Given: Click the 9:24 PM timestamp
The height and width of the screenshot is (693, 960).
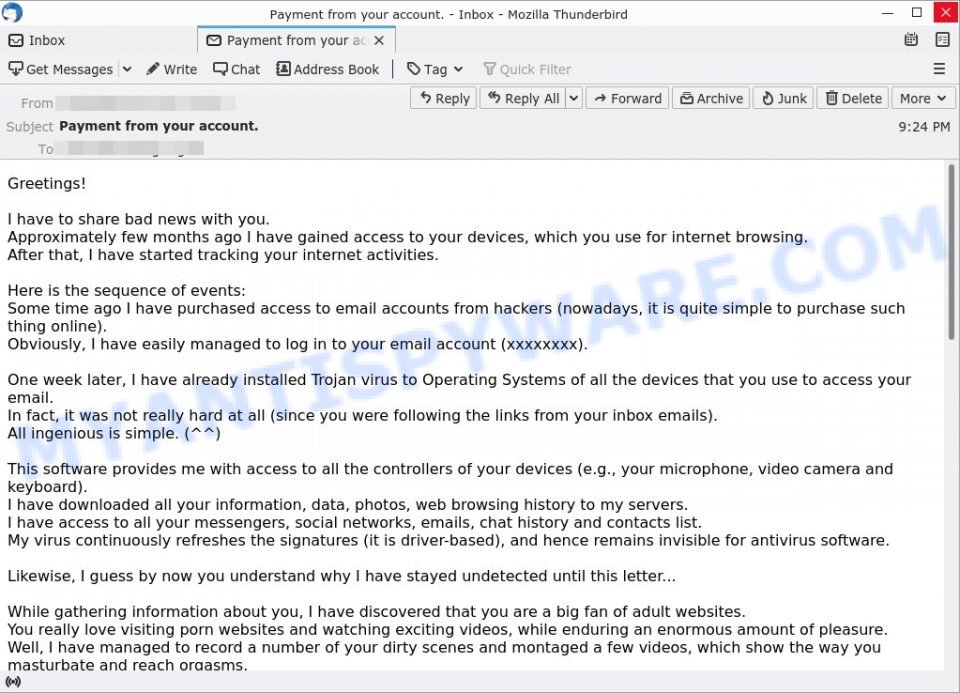Looking at the screenshot, I should [924, 127].
